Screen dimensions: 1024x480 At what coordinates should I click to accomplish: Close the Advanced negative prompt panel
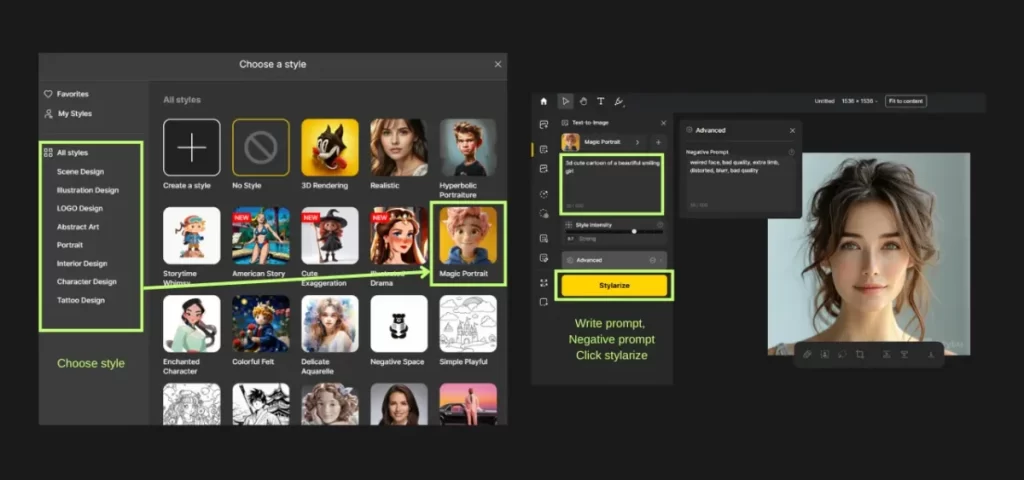[x=792, y=131]
